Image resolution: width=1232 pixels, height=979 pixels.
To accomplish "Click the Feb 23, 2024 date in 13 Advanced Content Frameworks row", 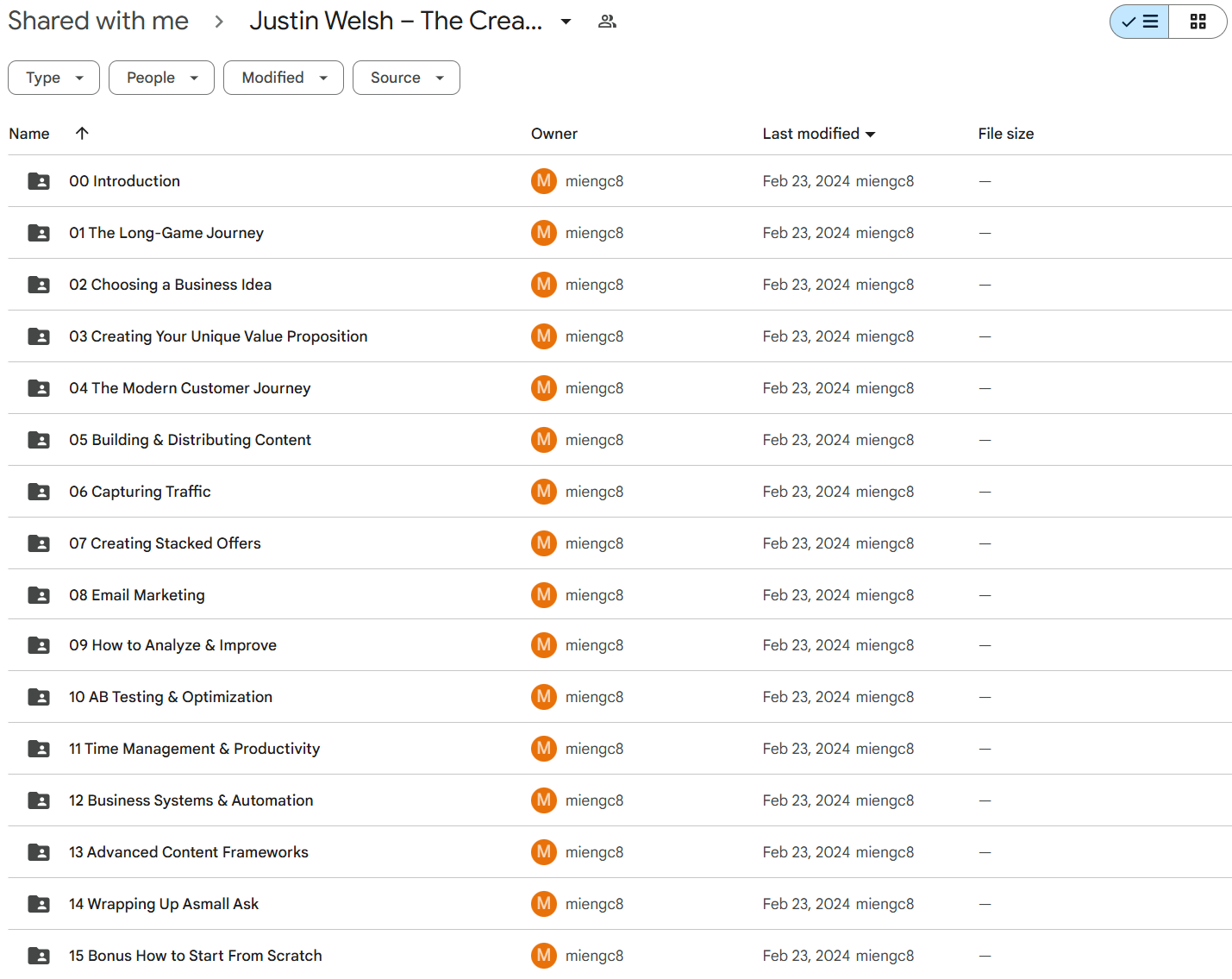I will [806, 852].
